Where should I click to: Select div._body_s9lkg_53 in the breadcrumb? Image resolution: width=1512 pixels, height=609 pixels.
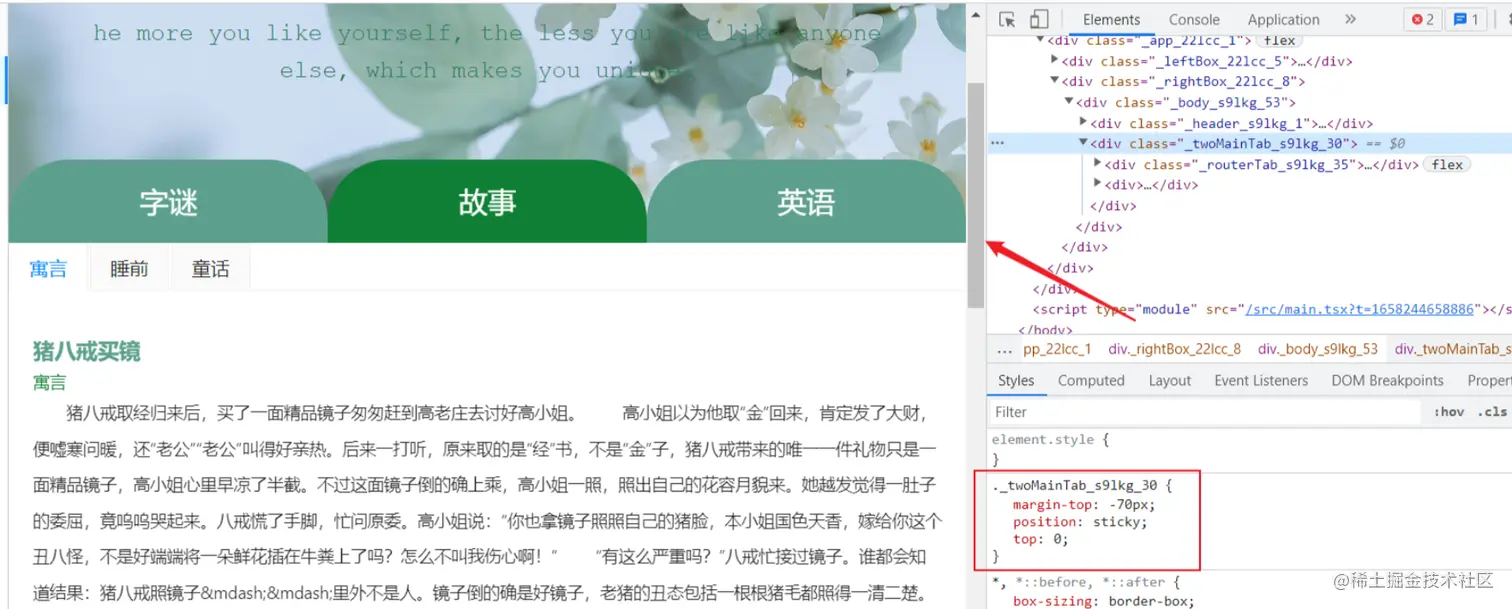click(x=1318, y=349)
